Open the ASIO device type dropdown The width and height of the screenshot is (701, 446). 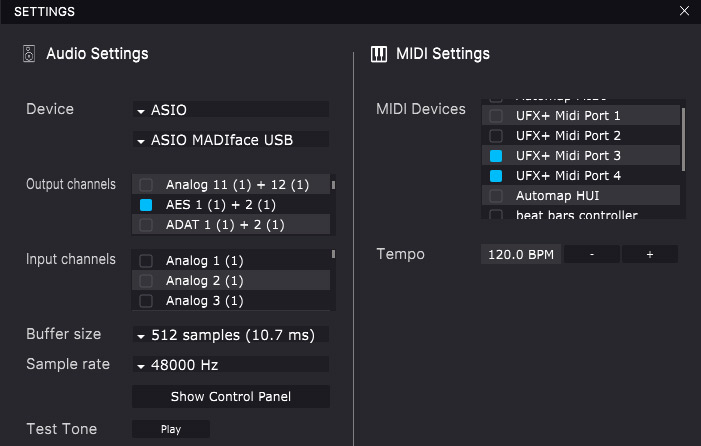pos(230,110)
